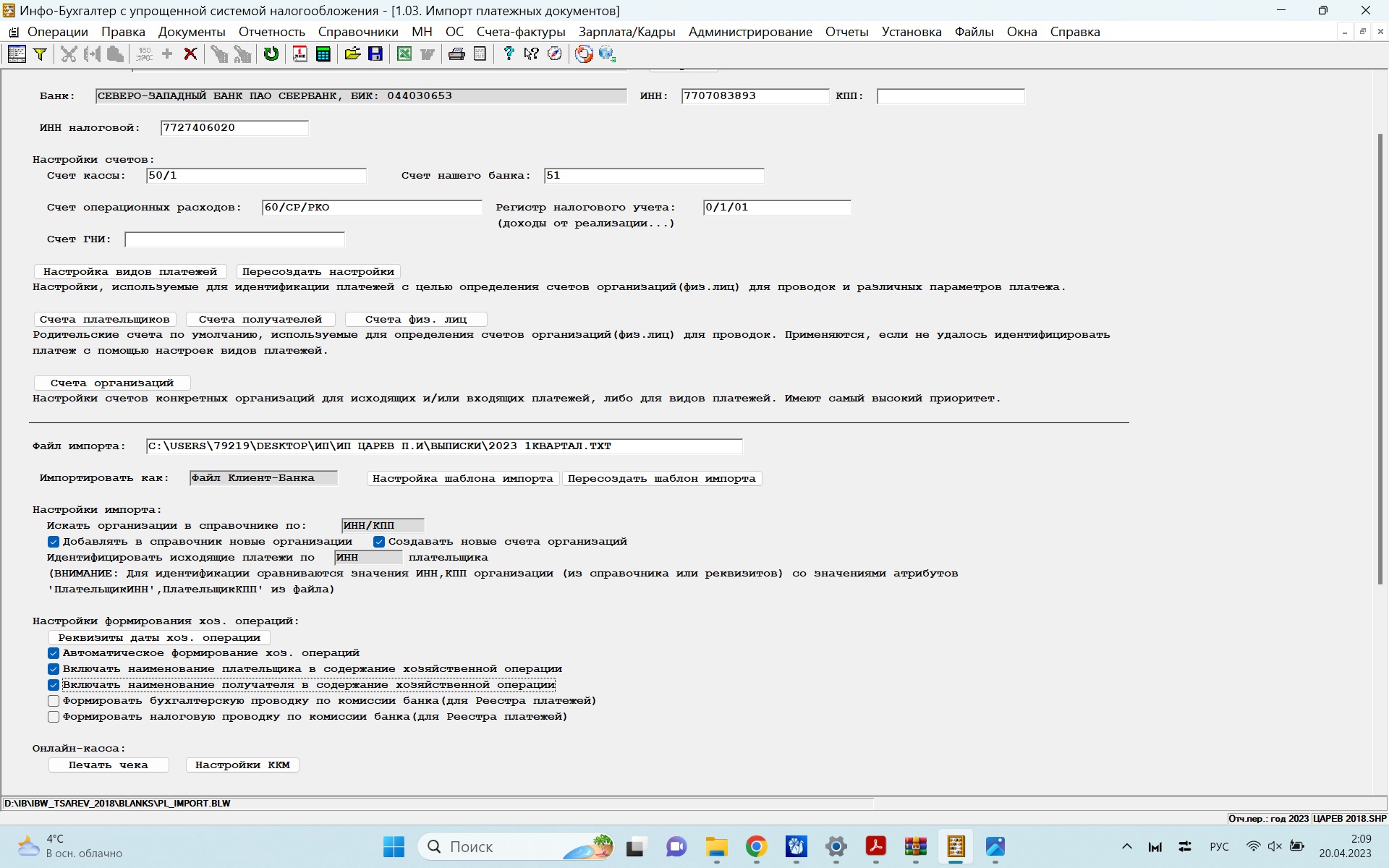Enable 'Формировать бухгалтерскую проводку по комиссии банка'
This screenshot has width=1389, height=868.
click(54, 701)
